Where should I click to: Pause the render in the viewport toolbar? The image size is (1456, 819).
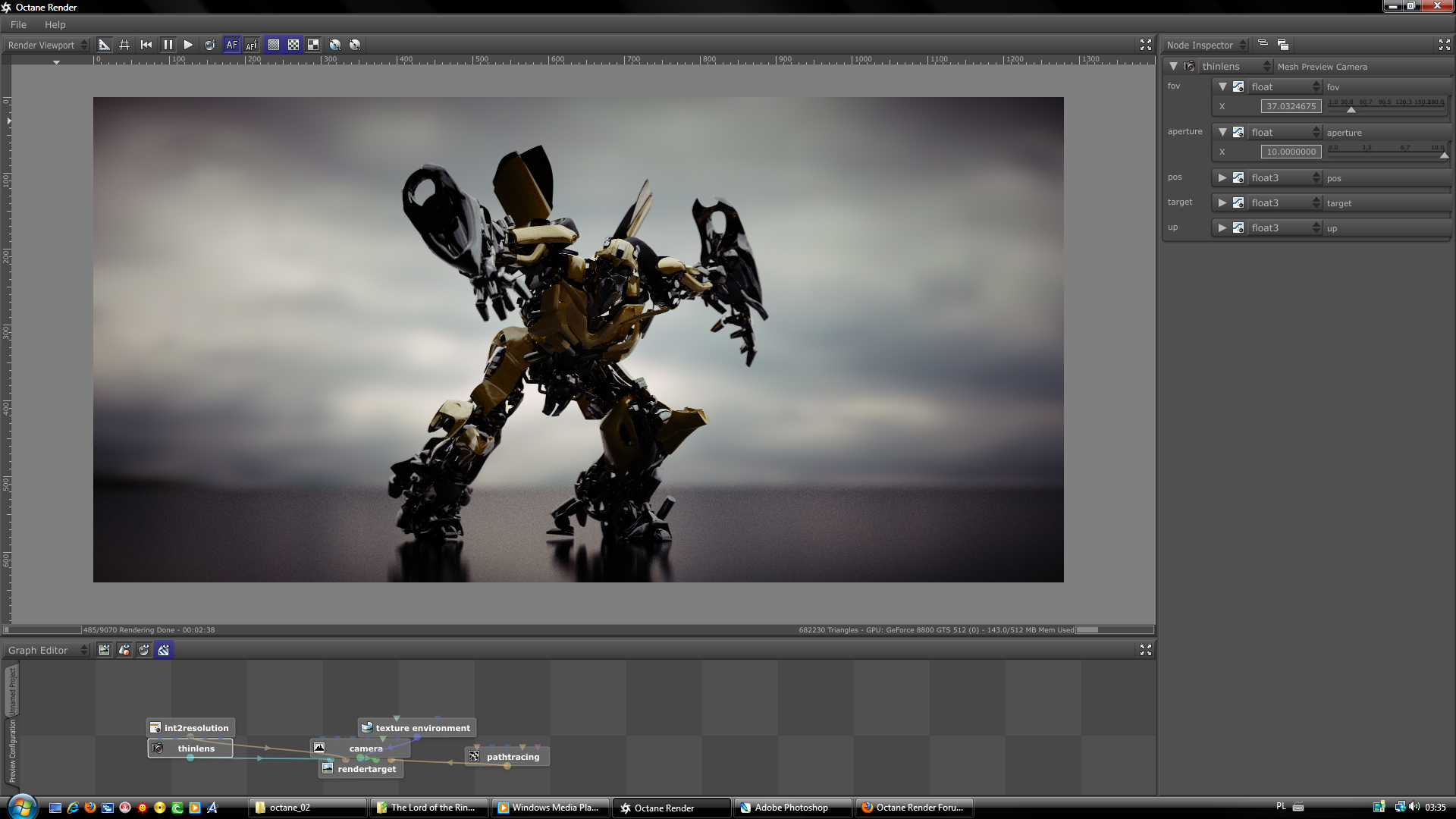pos(168,45)
